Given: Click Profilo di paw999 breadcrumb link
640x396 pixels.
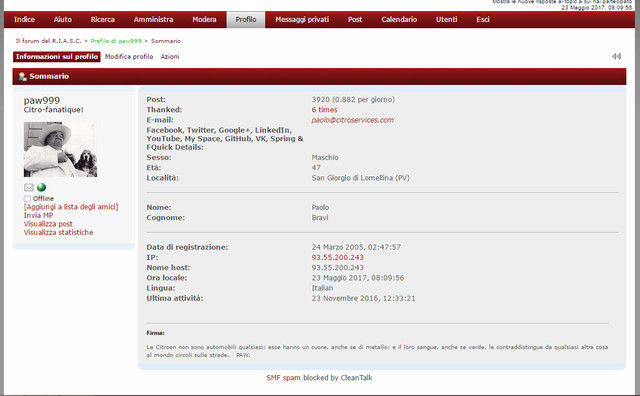Looking at the screenshot, I should point(116,41).
